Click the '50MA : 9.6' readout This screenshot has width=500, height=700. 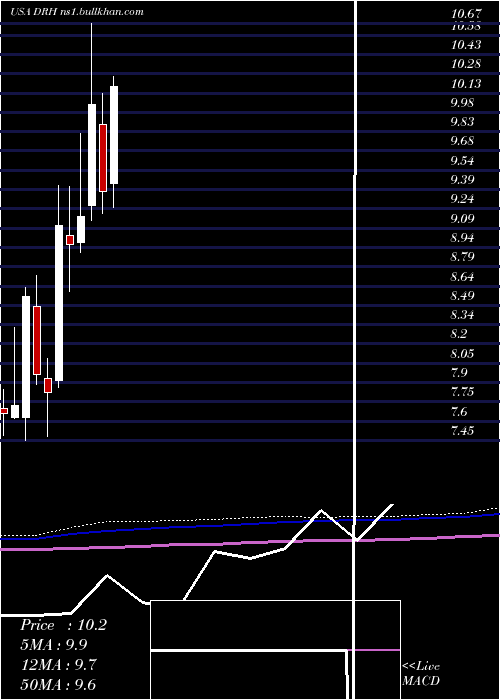(58, 685)
